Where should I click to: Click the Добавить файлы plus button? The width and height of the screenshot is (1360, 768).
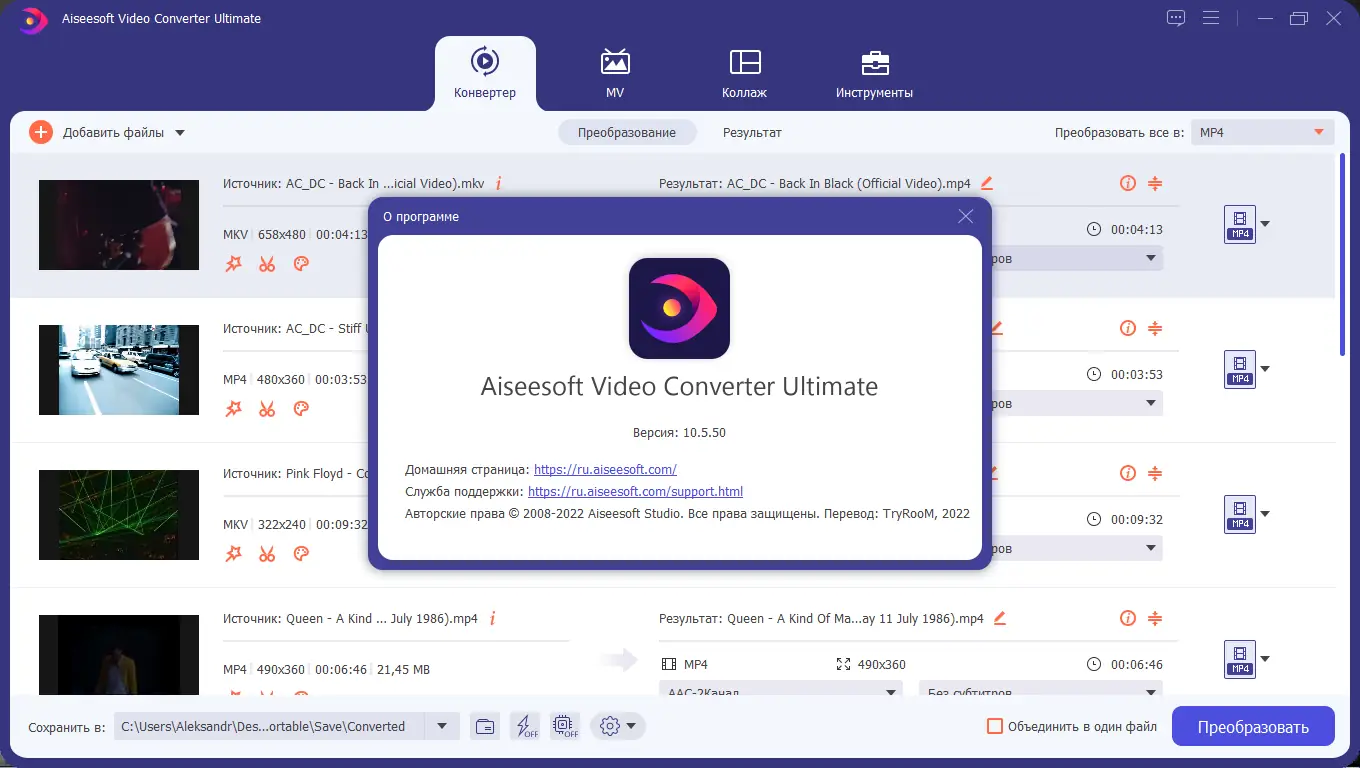click(x=41, y=132)
